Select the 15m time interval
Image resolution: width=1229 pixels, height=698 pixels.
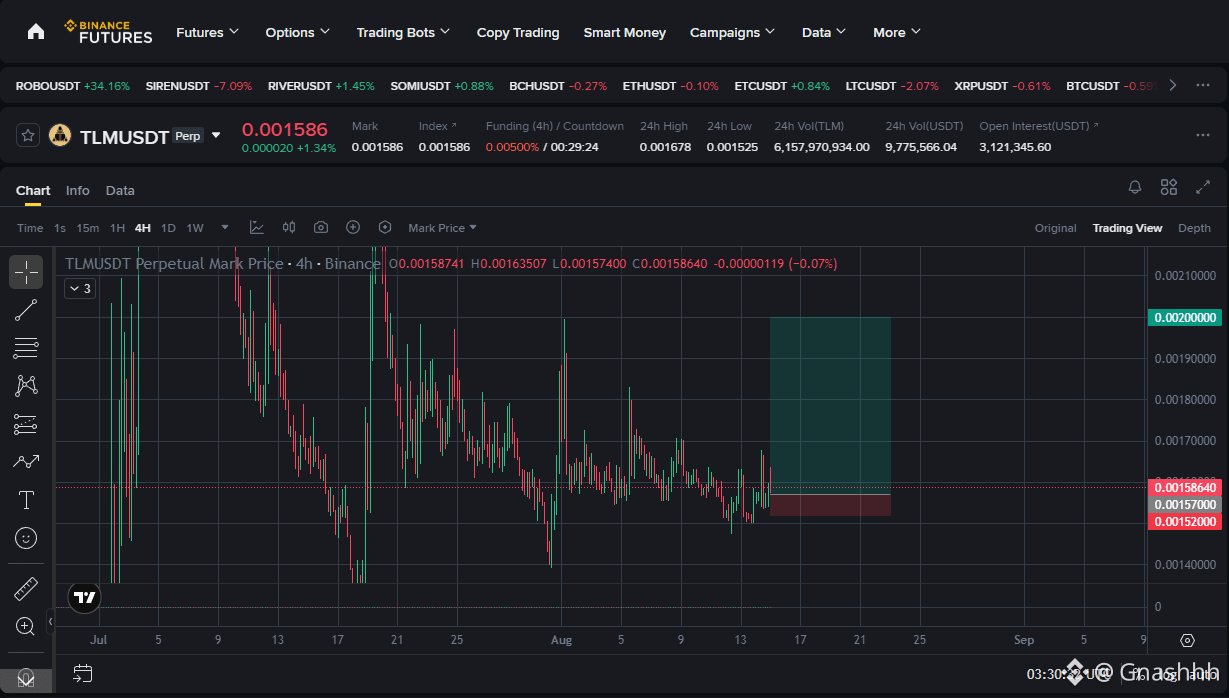point(88,227)
